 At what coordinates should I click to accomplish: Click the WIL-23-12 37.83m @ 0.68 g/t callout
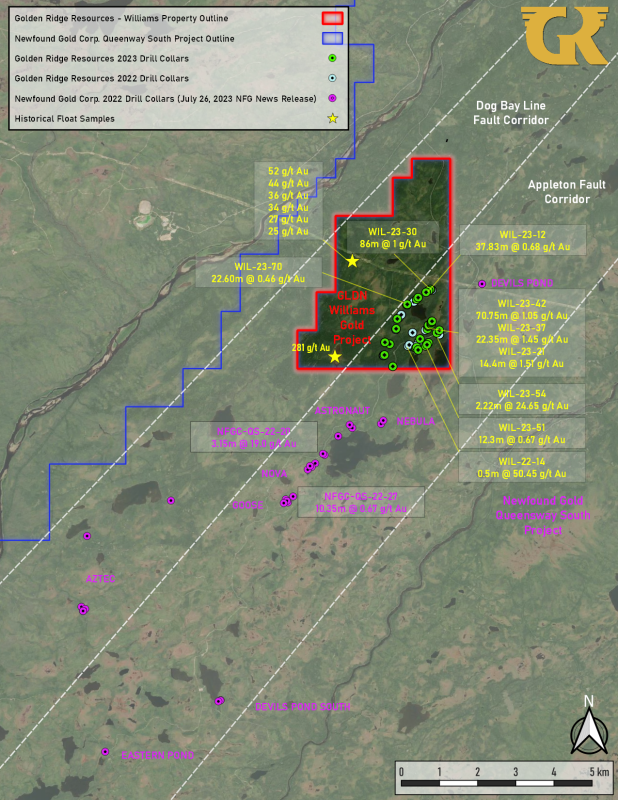[x=523, y=240]
